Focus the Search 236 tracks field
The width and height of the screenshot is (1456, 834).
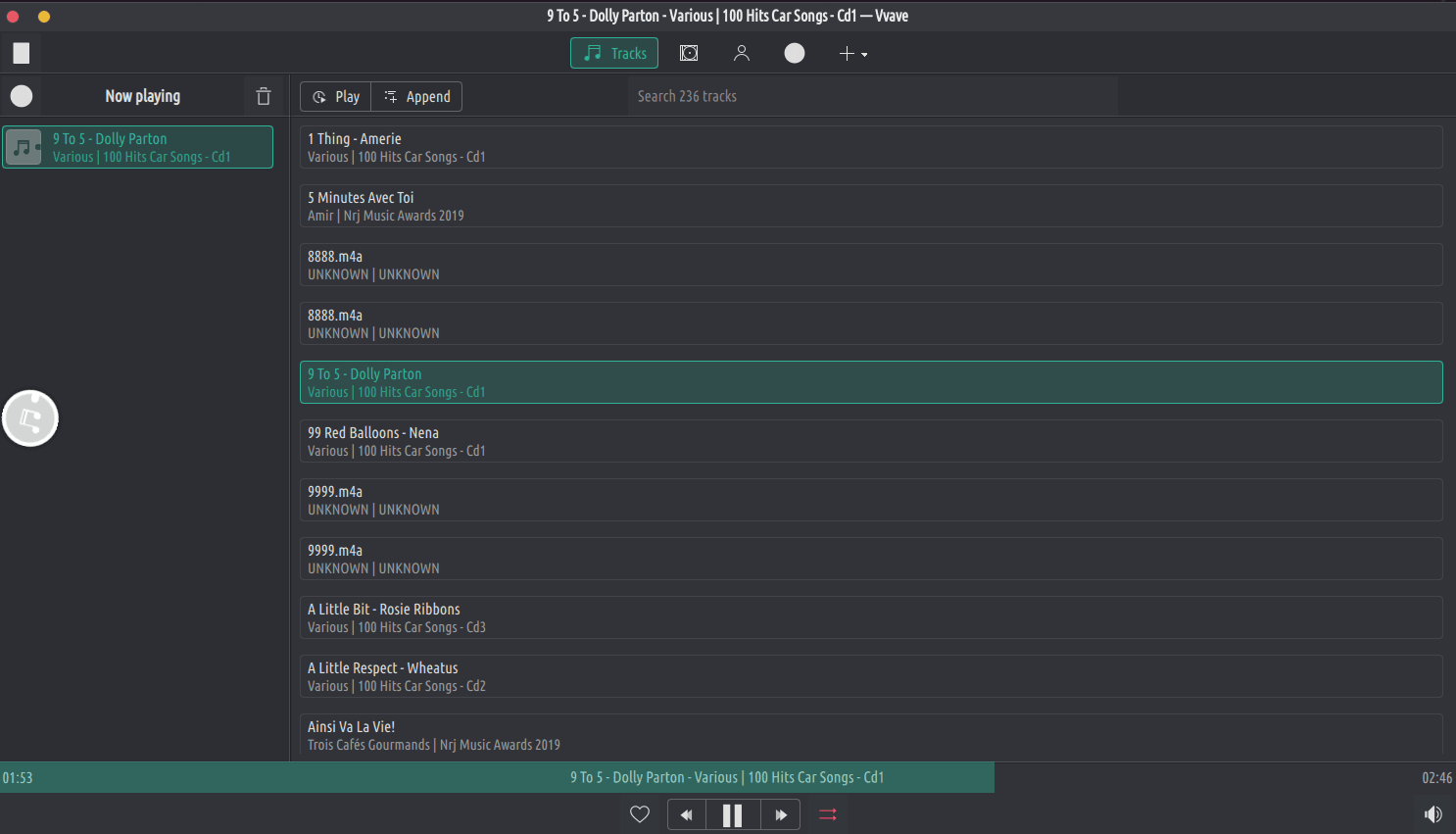[x=872, y=96]
